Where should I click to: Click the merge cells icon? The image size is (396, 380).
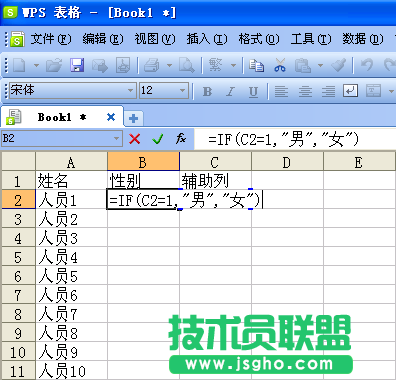coord(373,90)
